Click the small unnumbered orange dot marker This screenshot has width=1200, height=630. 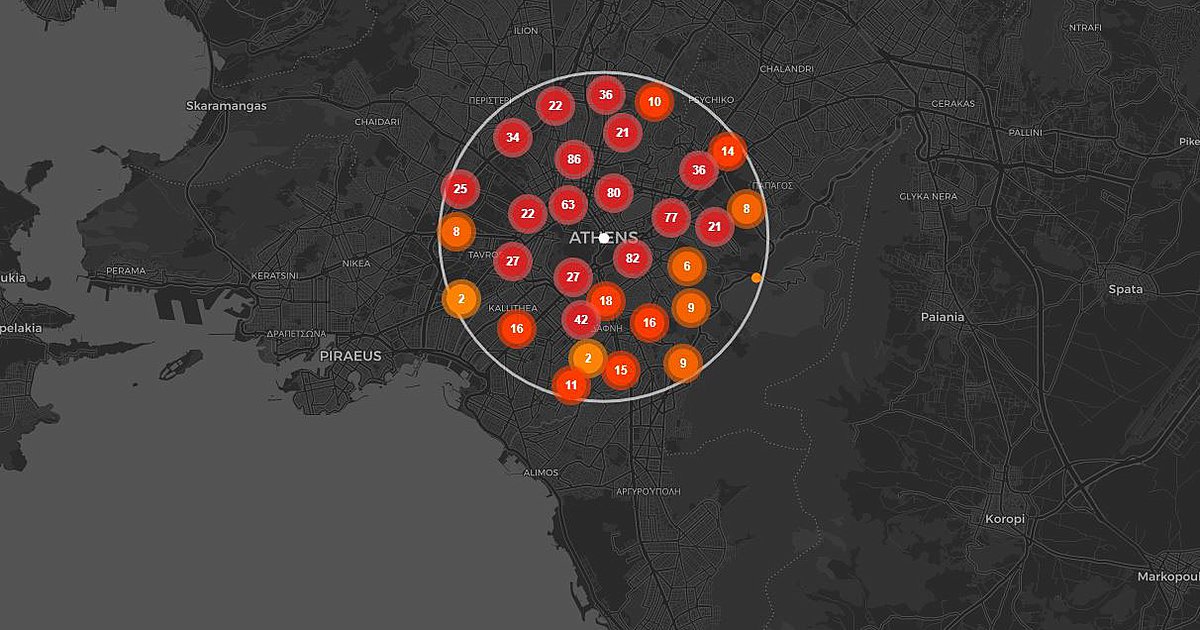[x=756, y=277]
